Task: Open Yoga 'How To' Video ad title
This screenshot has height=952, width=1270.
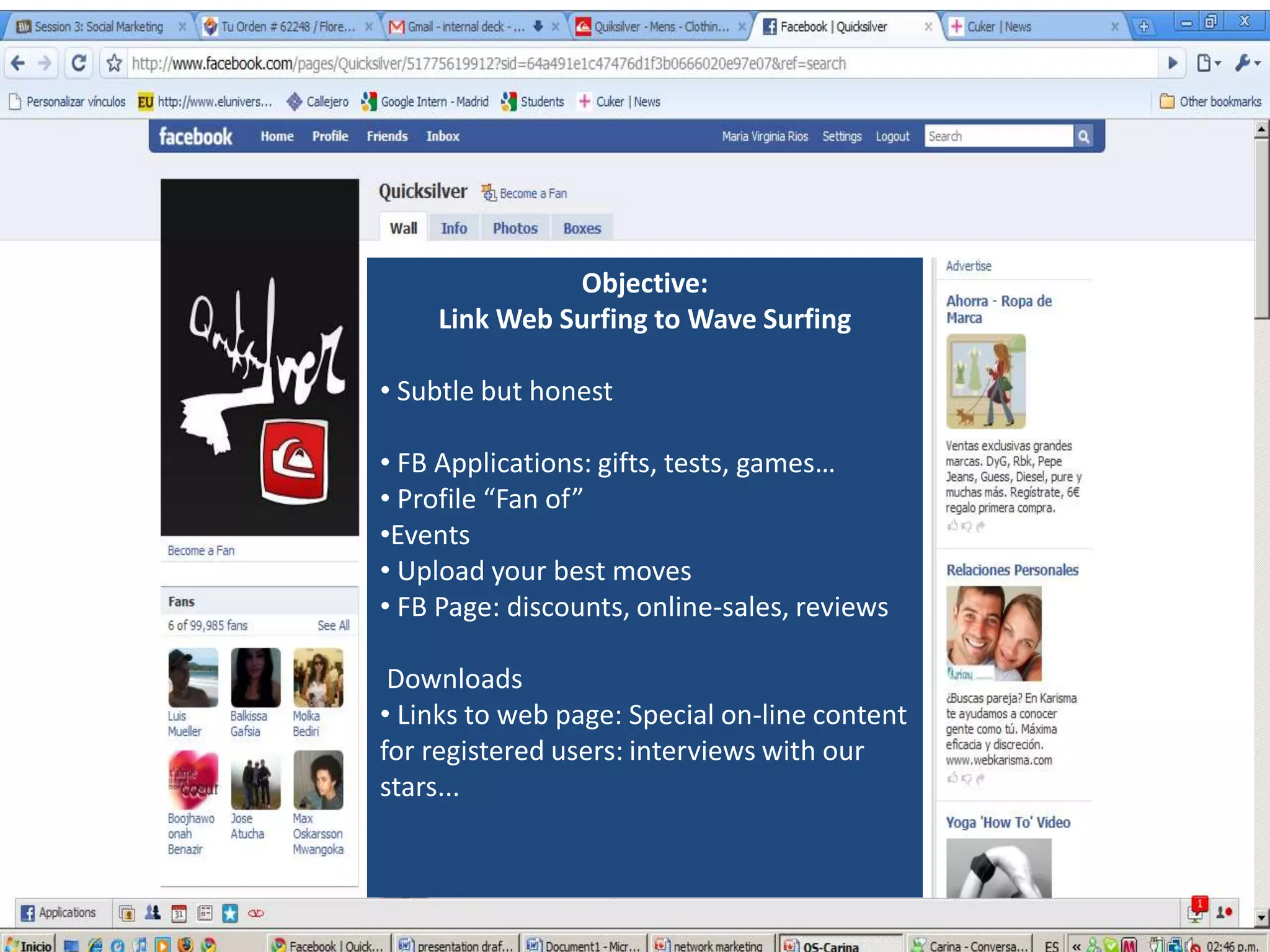Action: coord(1008,822)
